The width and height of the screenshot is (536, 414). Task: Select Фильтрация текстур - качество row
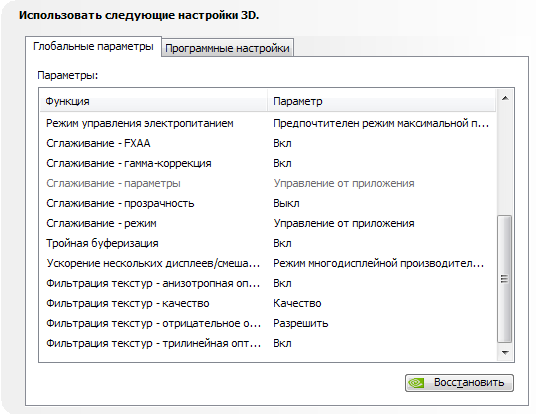pos(268,303)
